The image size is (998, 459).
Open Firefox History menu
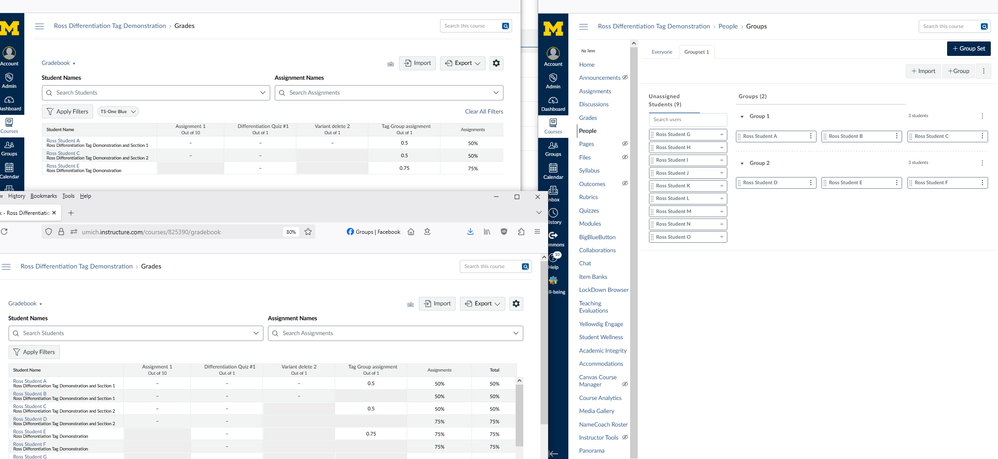pos(17,196)
